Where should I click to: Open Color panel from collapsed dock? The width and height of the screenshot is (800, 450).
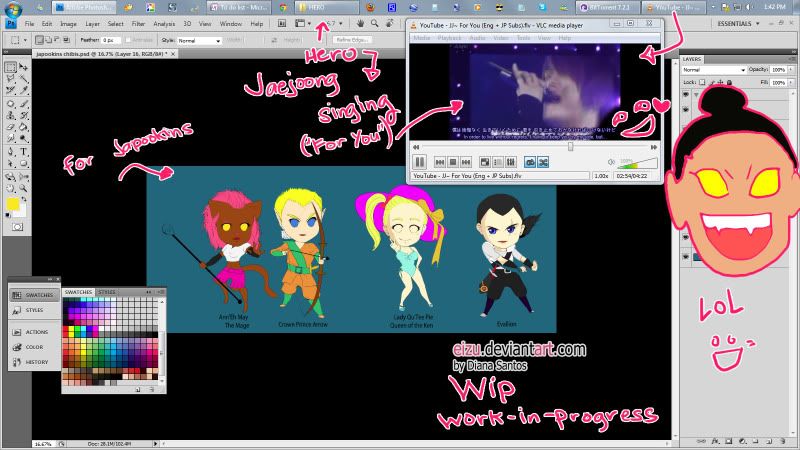[x=34, y=347]
